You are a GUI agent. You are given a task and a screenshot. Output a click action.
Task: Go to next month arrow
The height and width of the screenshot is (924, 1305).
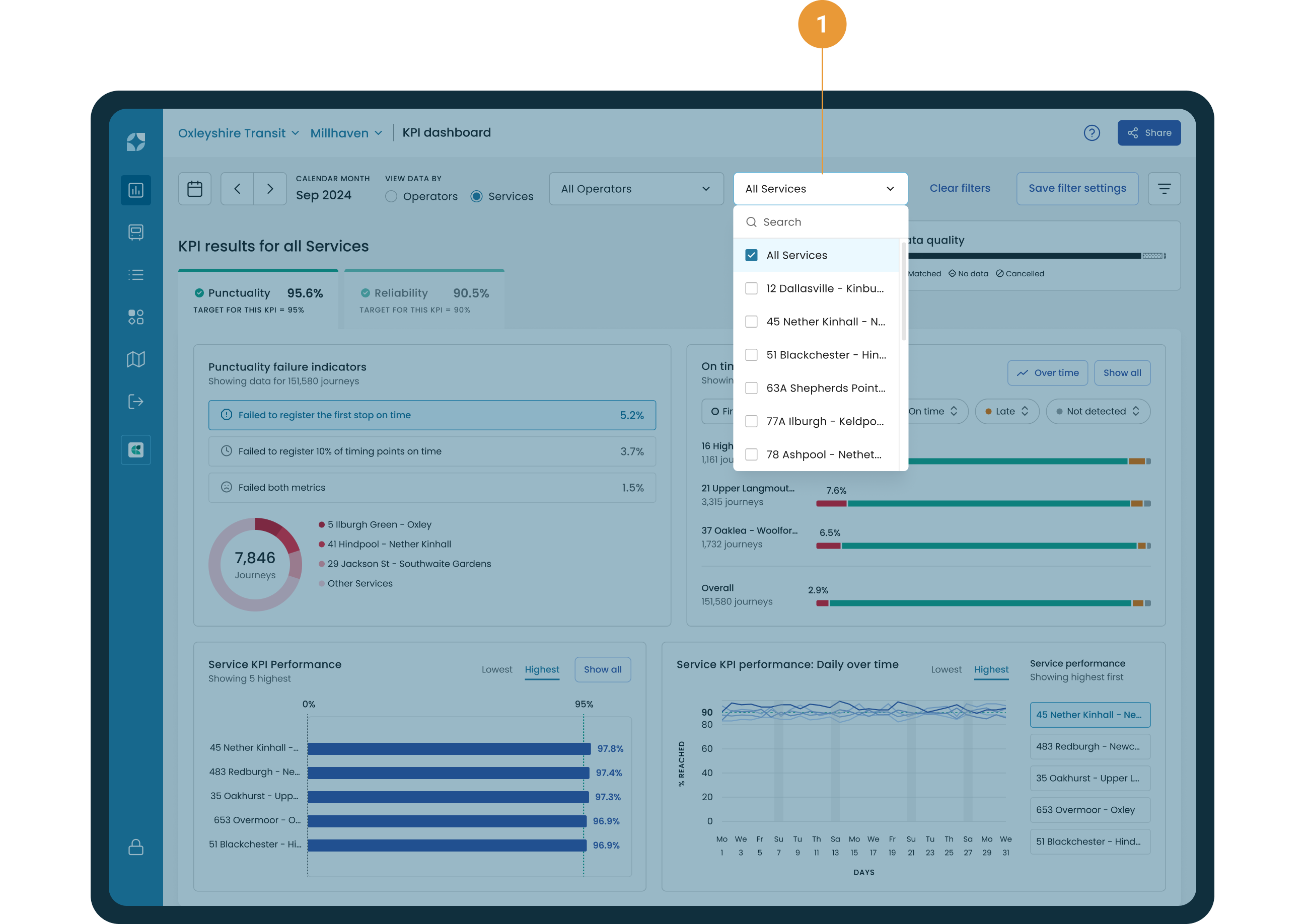tap(270, 189)
